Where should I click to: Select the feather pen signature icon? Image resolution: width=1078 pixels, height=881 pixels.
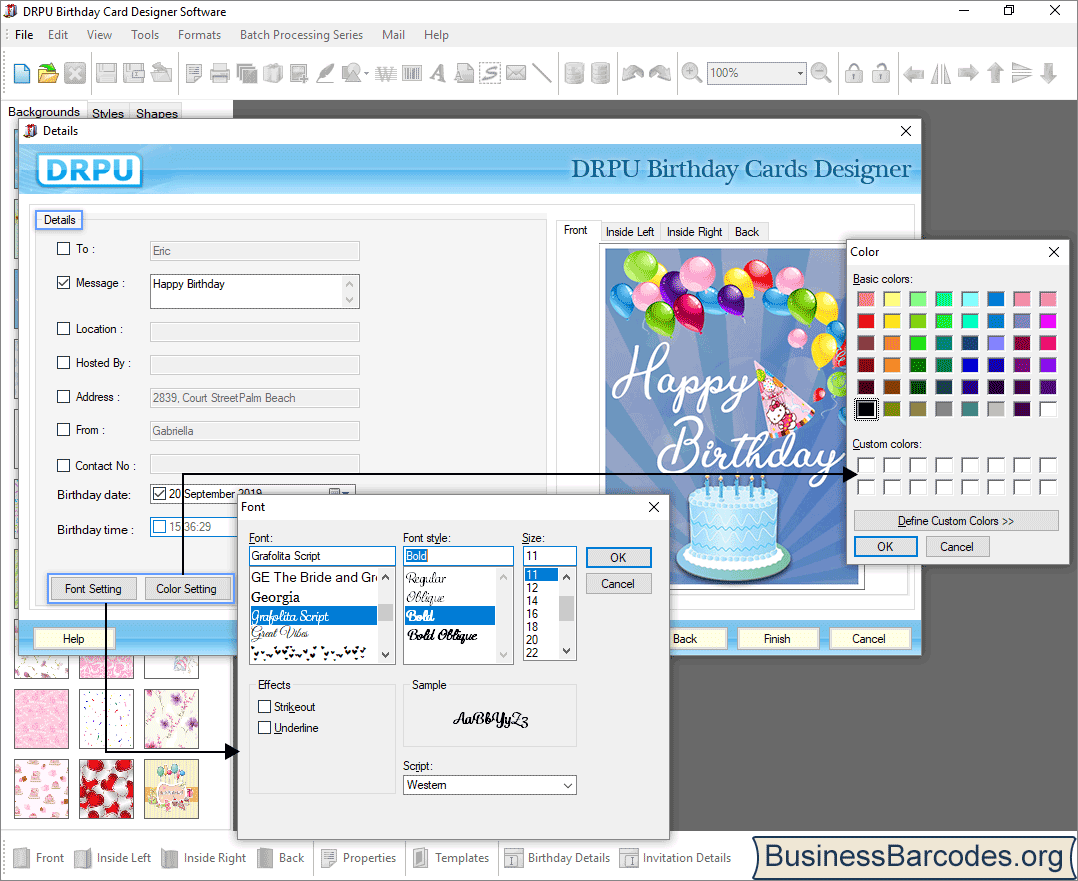[x=324, y=73]
